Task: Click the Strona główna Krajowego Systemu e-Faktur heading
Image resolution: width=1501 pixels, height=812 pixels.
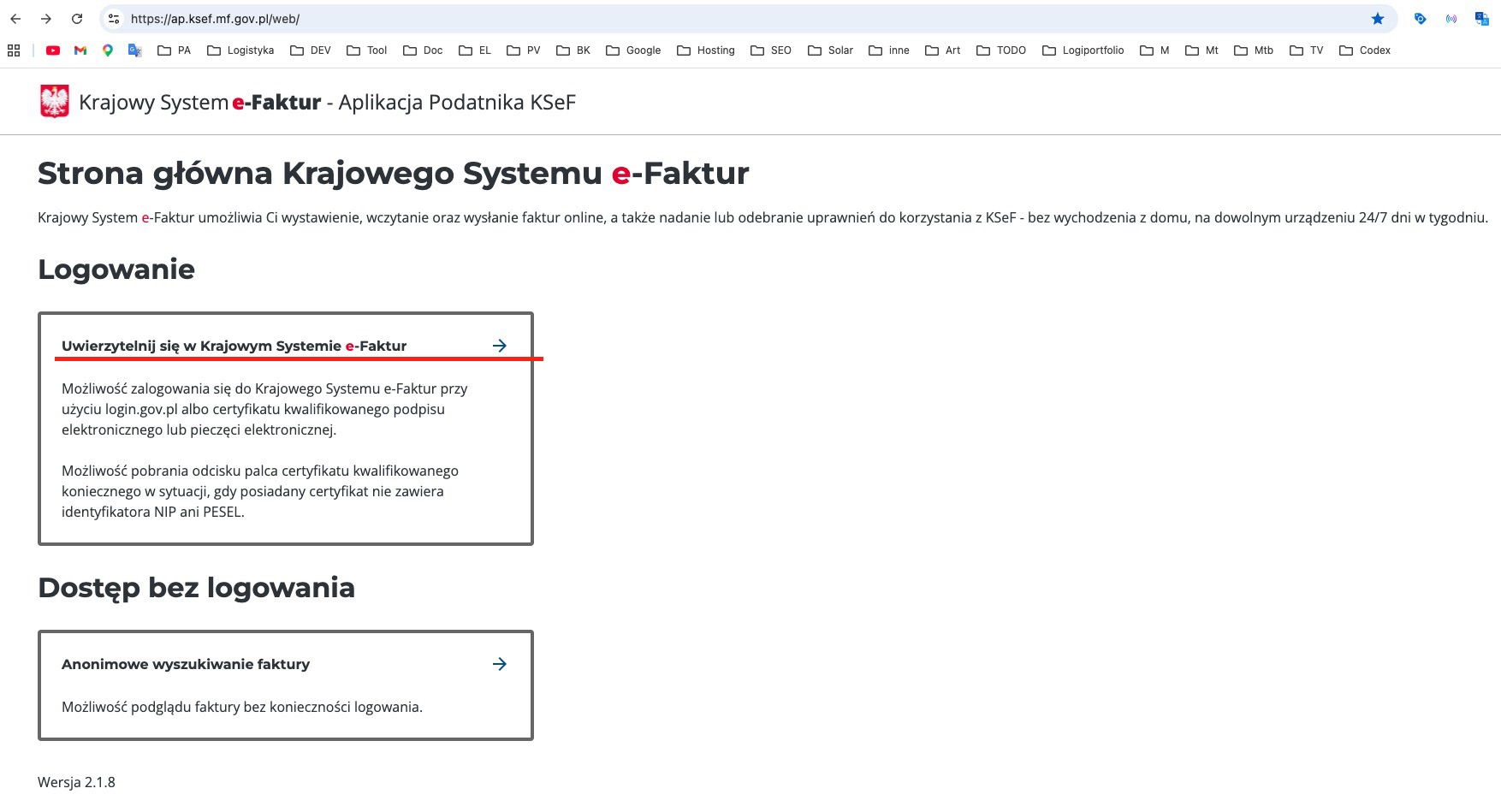Action: pos(394,174)
